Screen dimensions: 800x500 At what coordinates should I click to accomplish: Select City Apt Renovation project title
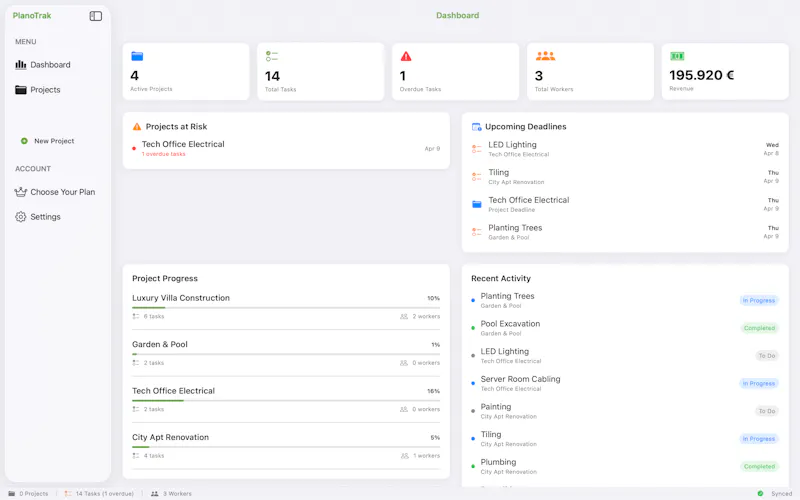pos(170,437)
